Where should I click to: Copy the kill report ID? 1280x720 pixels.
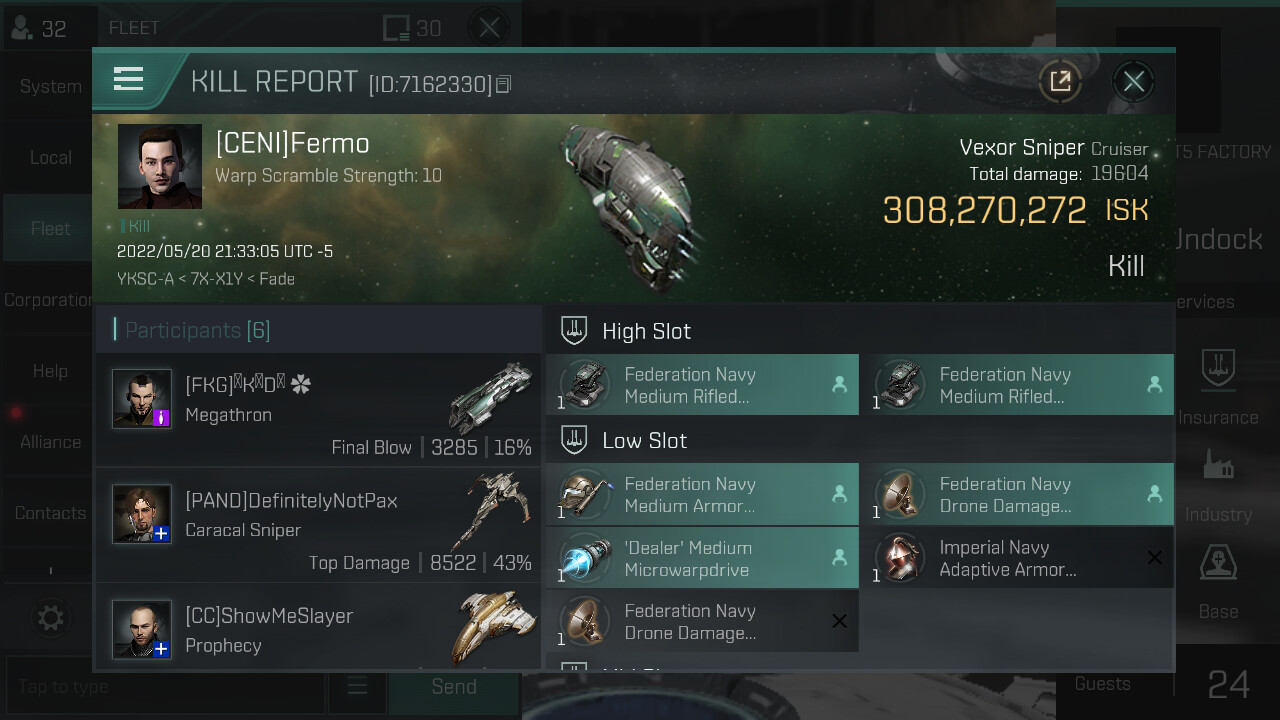[503, 84]
